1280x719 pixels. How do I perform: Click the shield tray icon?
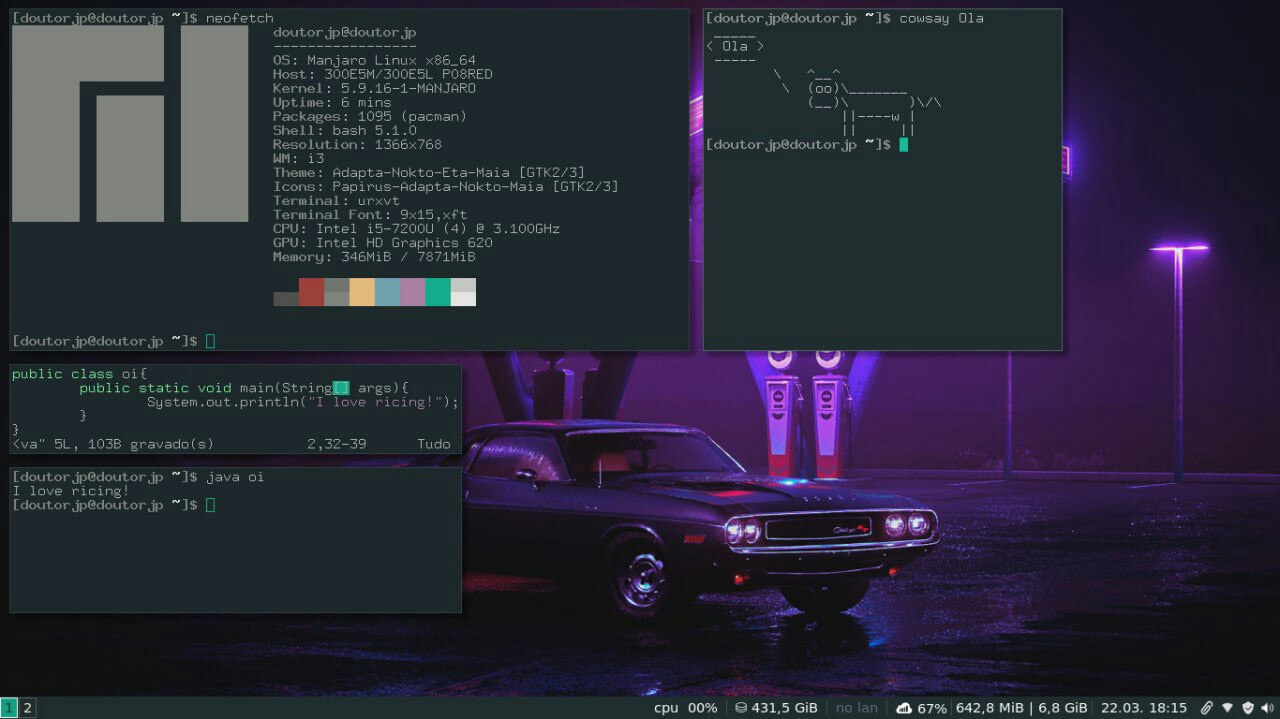(x=1248, y=708)
